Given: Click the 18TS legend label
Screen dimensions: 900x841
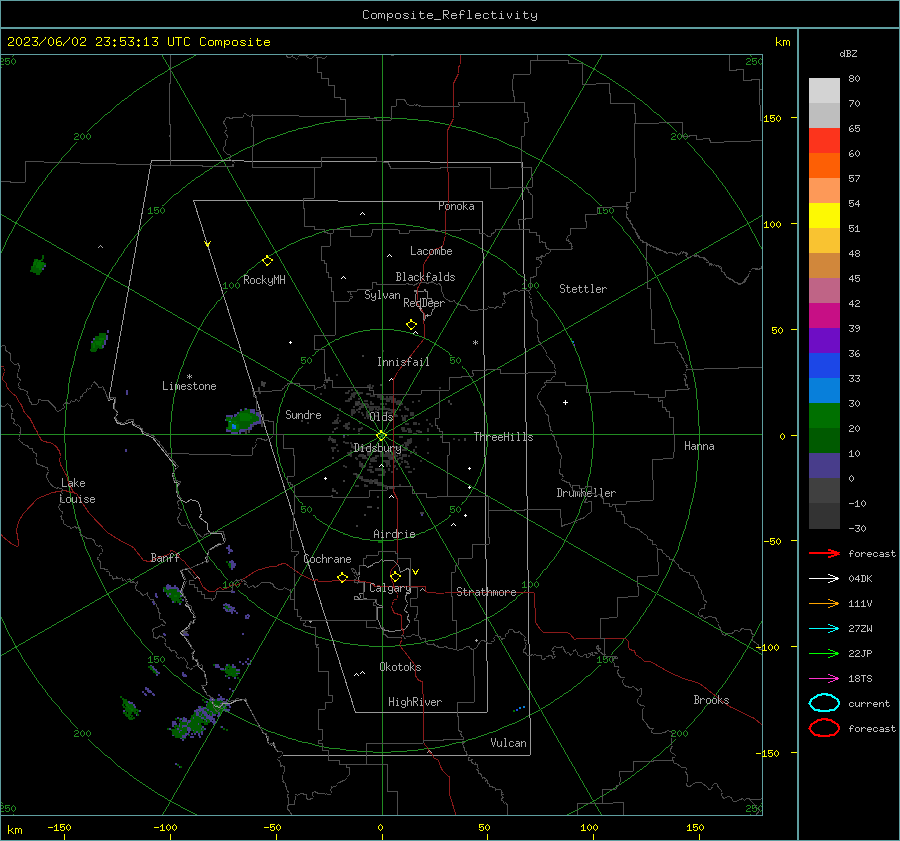Looking at the screenshot, I should point(860,679).
